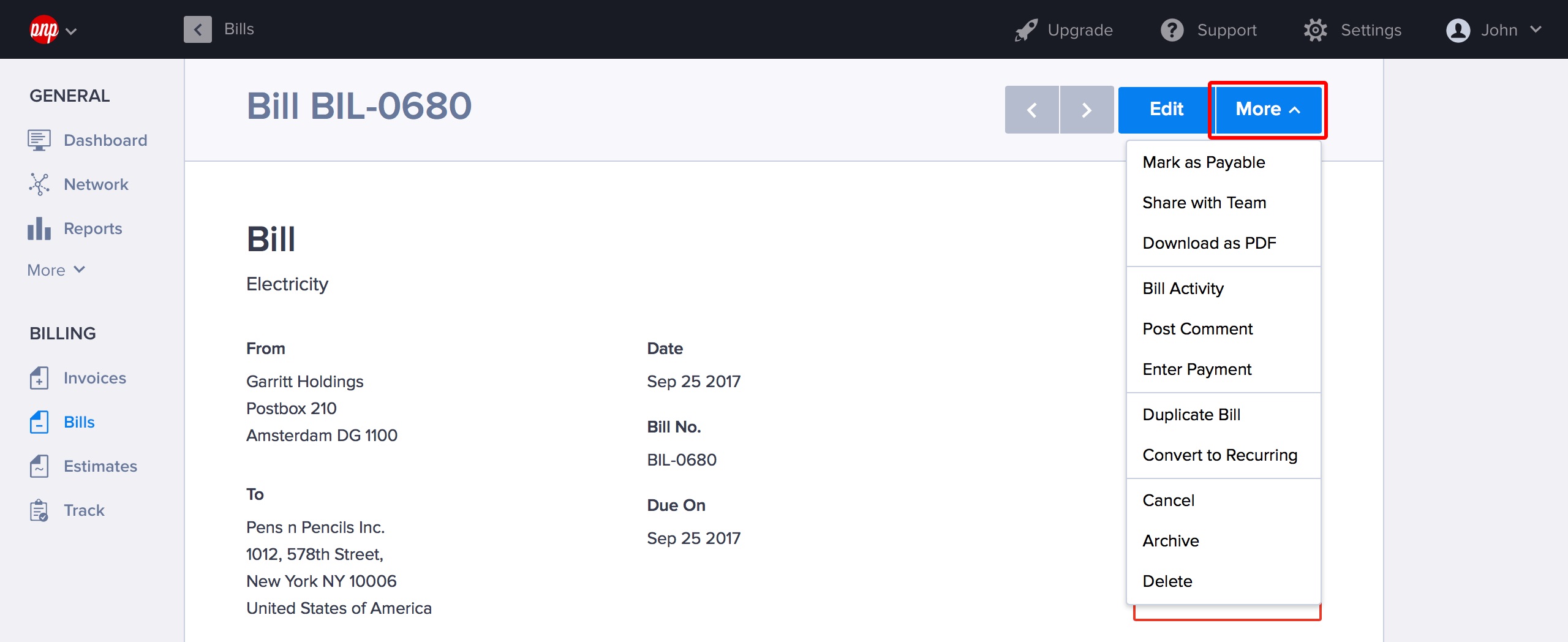Click the blue Edit button
Screen dimensions: 1568x642
[1166, 110]
